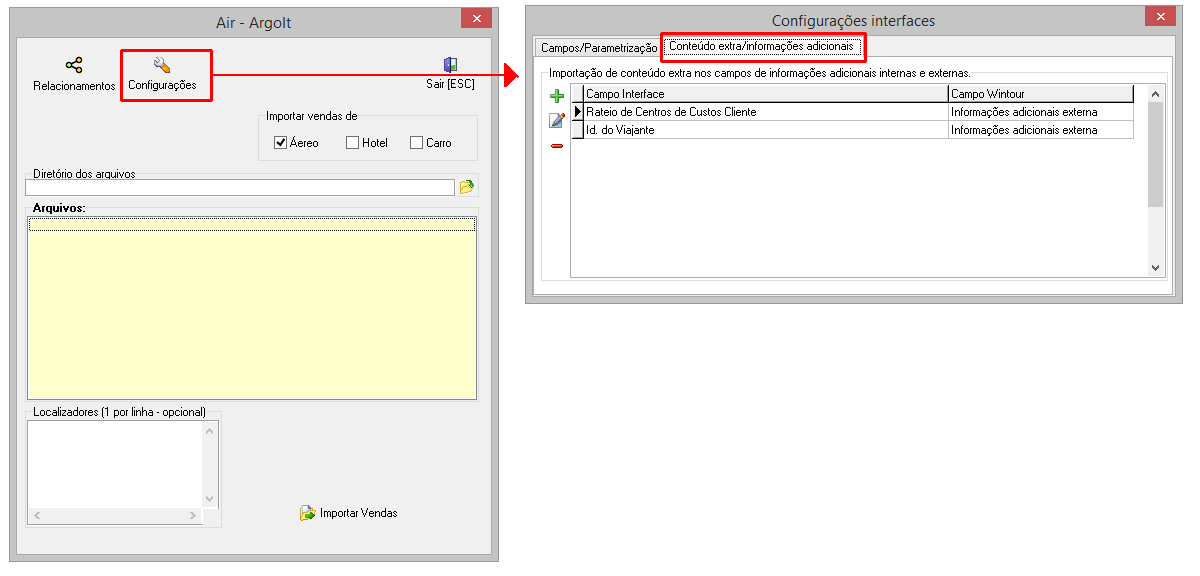The width and height of the screenshot is (1200, 576).
Task: Add new row with green plus icon
Action: (557, 96)
